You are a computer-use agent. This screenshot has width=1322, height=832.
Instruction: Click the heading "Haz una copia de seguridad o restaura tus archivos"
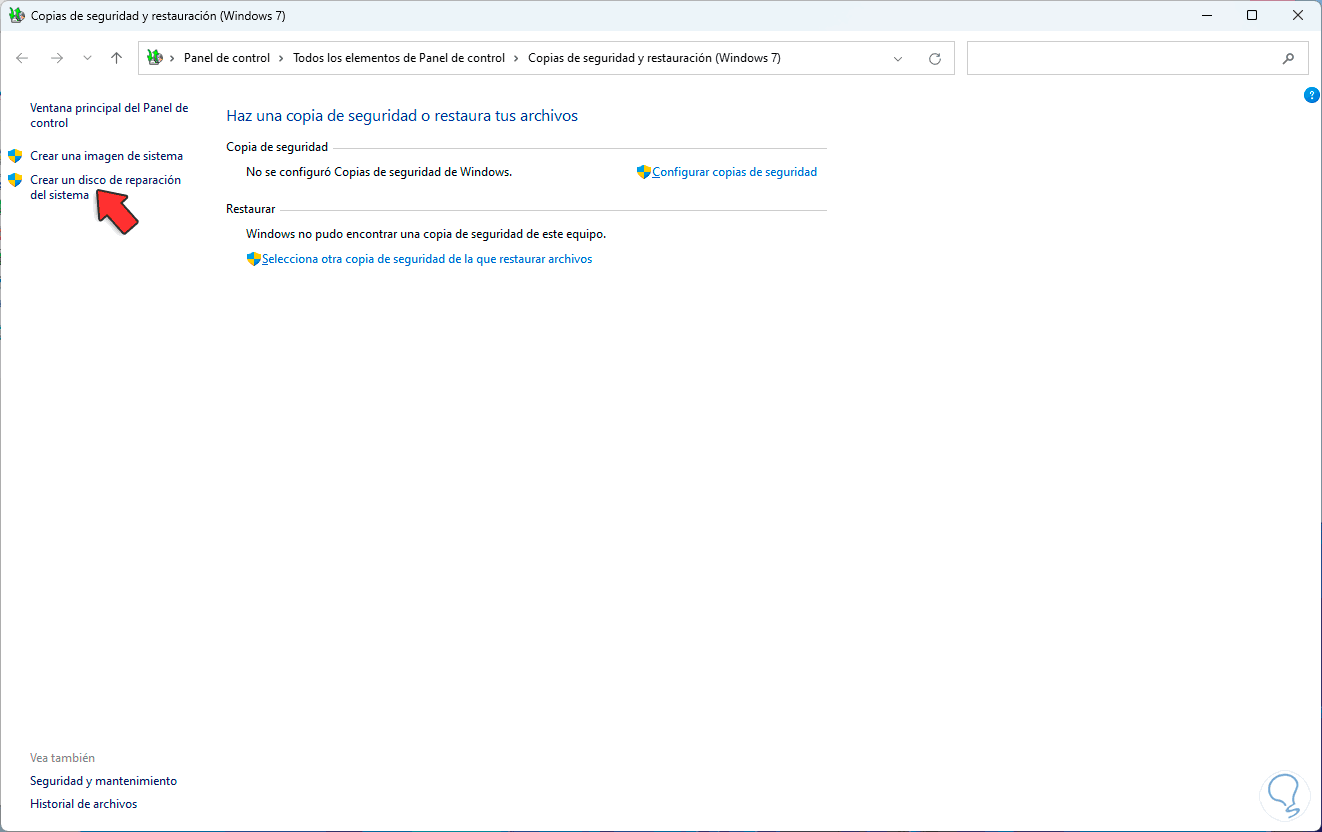coord(402,116)
